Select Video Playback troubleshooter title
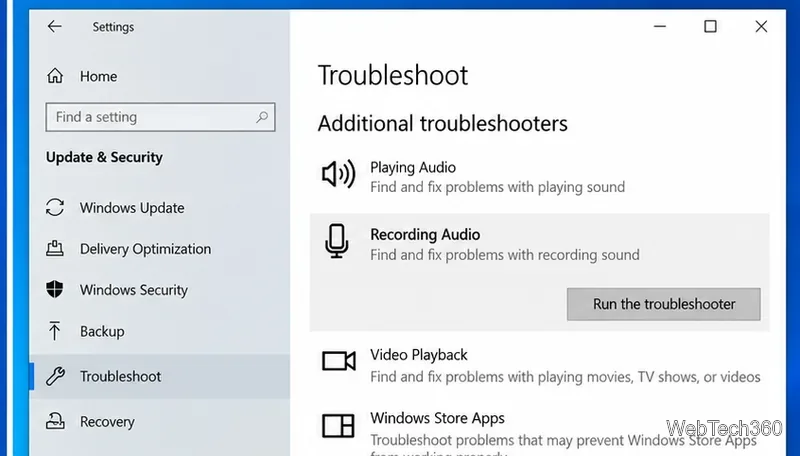The width and height of the screenshot is (800, 456). pos(418,355)
